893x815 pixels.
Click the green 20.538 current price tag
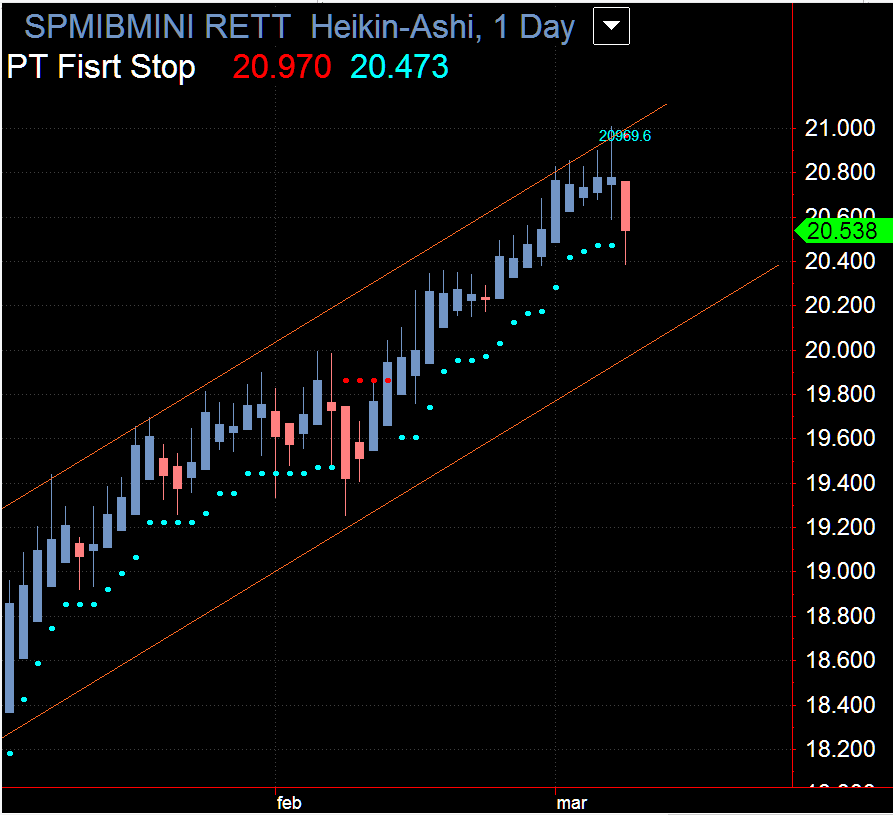[x=843, y=231]
